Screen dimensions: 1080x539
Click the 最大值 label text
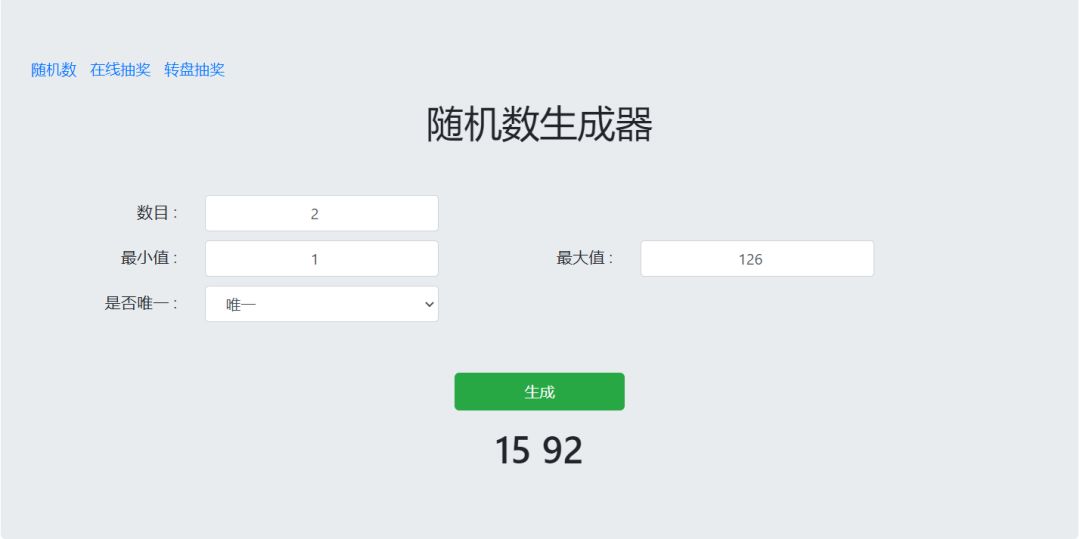585,258
